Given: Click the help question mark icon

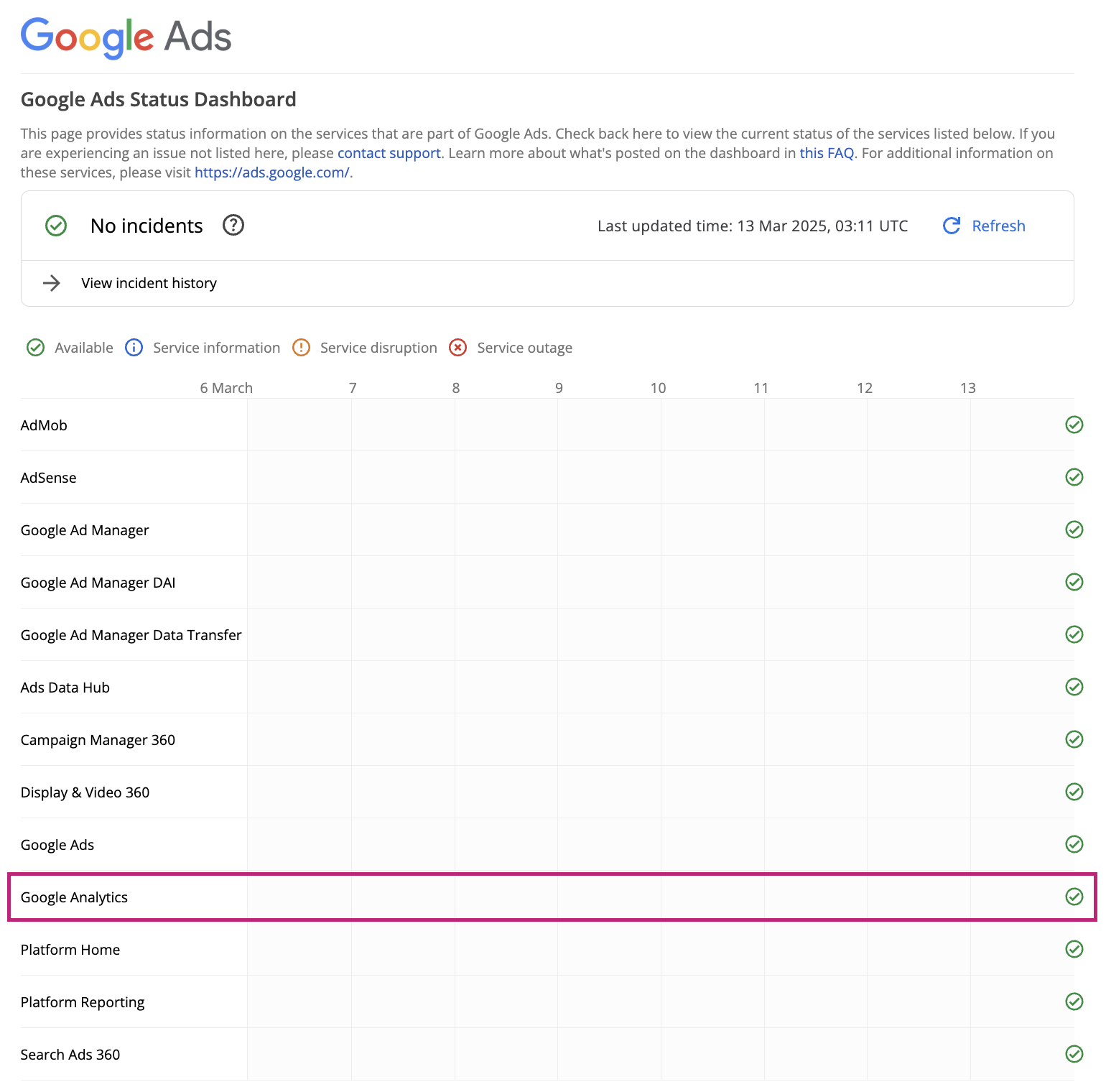Looking at the screenshot, I should (233, 226).
